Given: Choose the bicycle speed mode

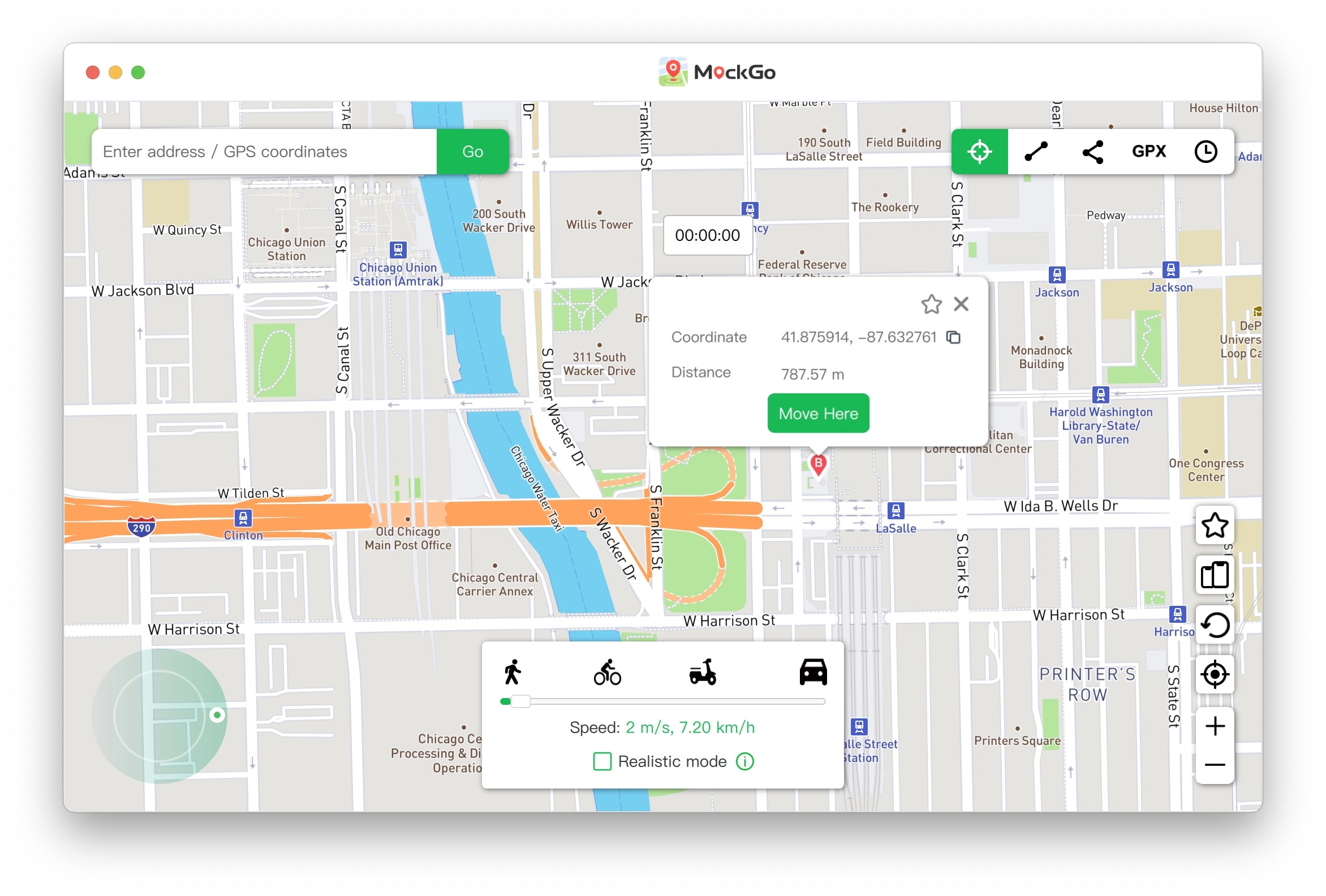Looking at the screenshot, I should pos(607,671).
